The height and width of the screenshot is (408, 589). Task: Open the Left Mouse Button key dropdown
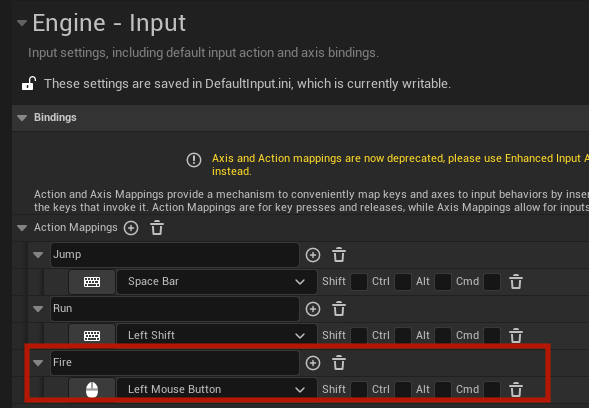pos(217,389)
